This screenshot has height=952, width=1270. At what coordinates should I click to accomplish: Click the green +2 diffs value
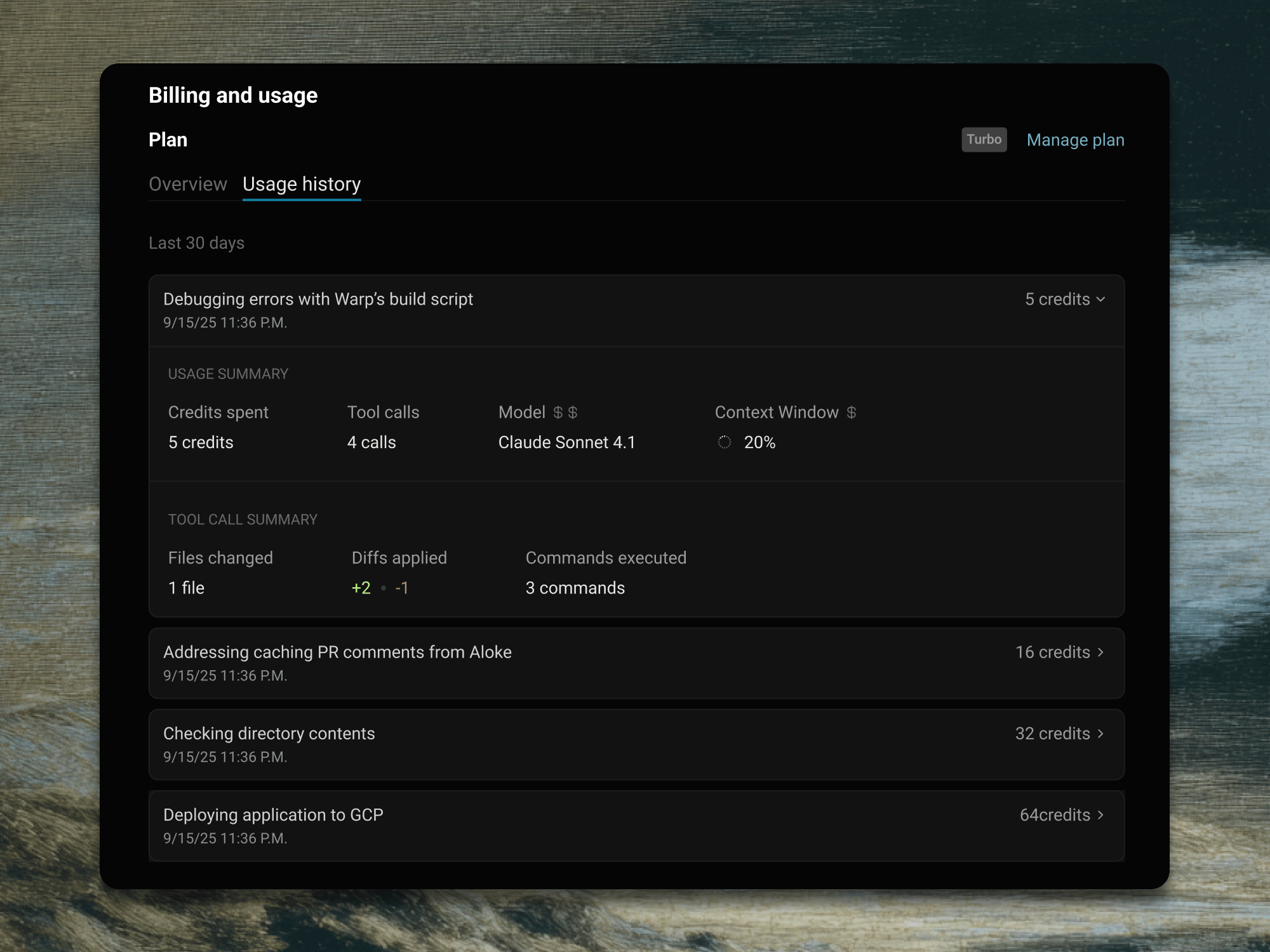[x=361, y=588]
